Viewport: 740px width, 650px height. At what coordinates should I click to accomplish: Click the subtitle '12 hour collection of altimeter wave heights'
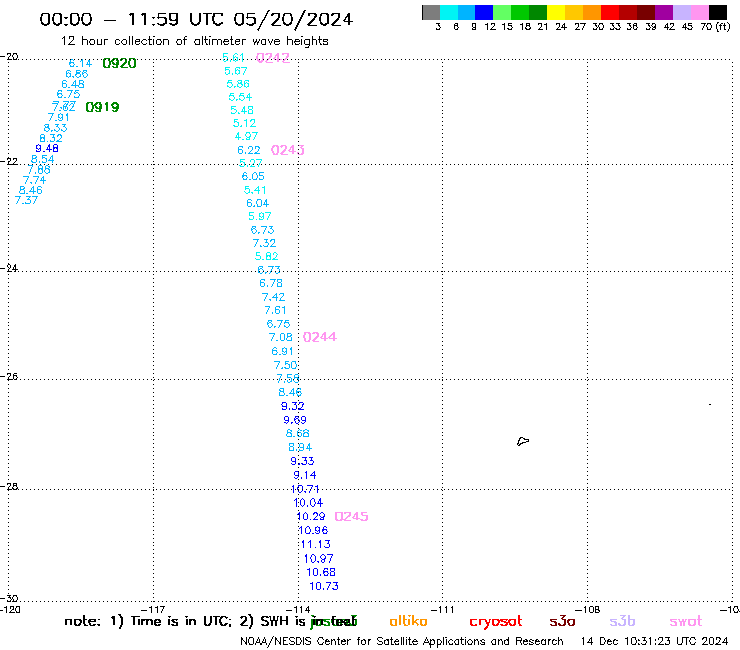(194, 41)
